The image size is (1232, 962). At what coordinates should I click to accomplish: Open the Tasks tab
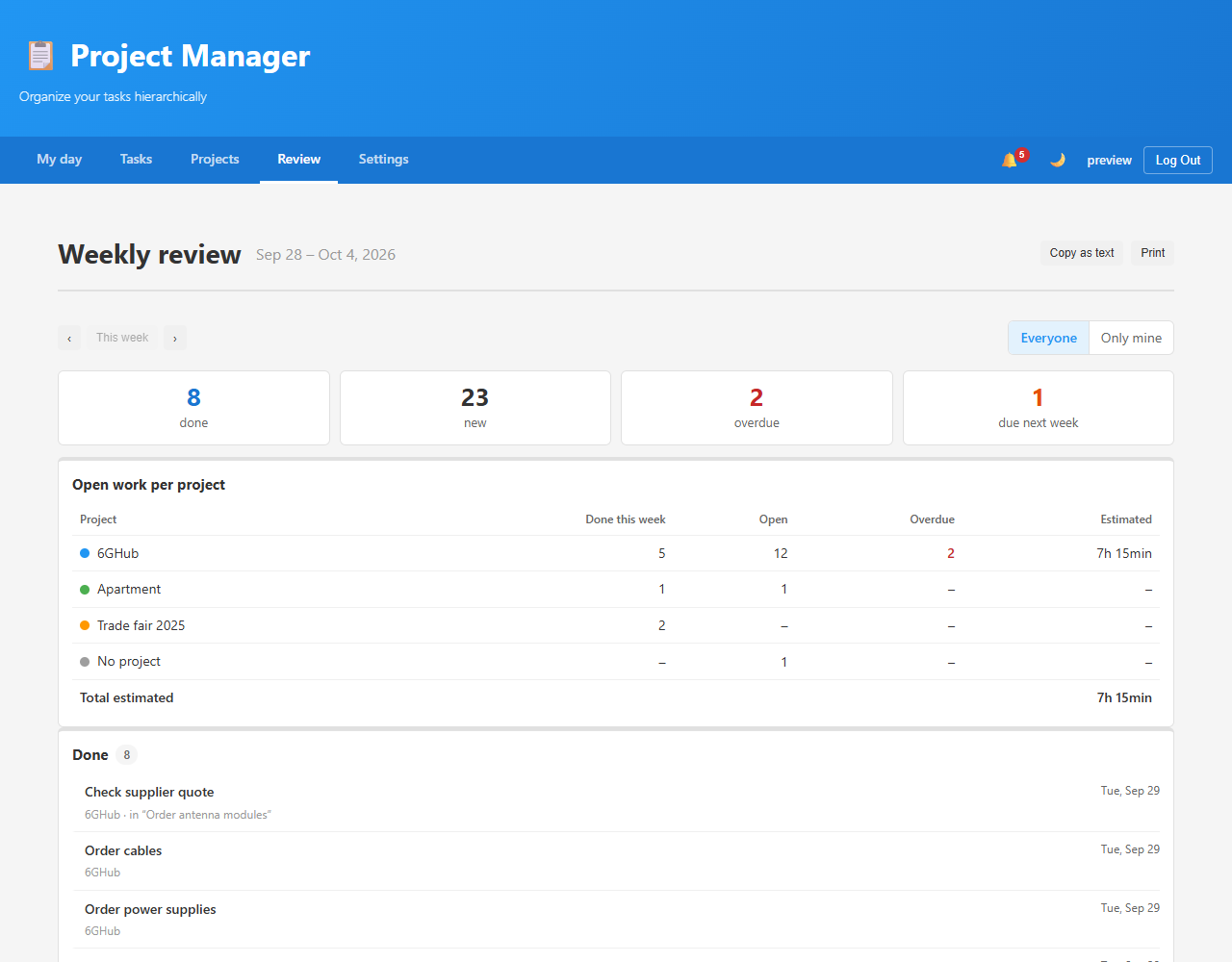tap(136, 160)
